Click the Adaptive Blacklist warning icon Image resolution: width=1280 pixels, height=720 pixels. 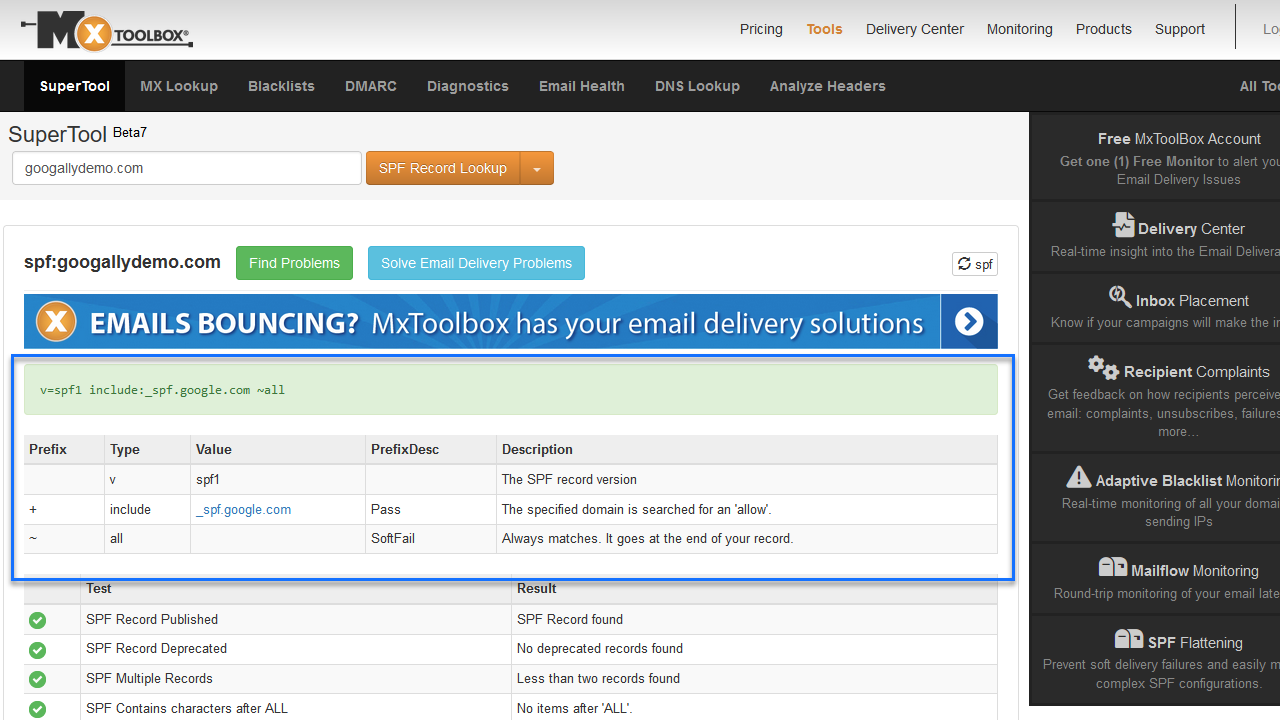1079,477
